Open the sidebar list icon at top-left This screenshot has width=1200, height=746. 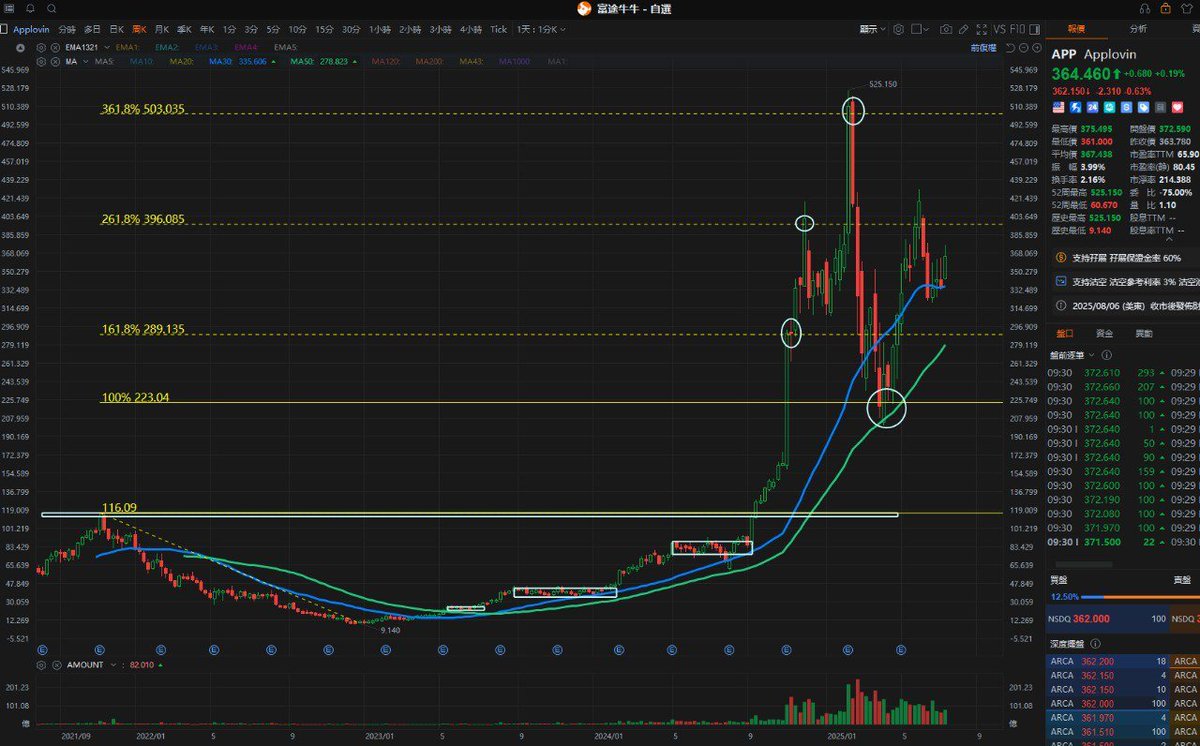[8, 8]
